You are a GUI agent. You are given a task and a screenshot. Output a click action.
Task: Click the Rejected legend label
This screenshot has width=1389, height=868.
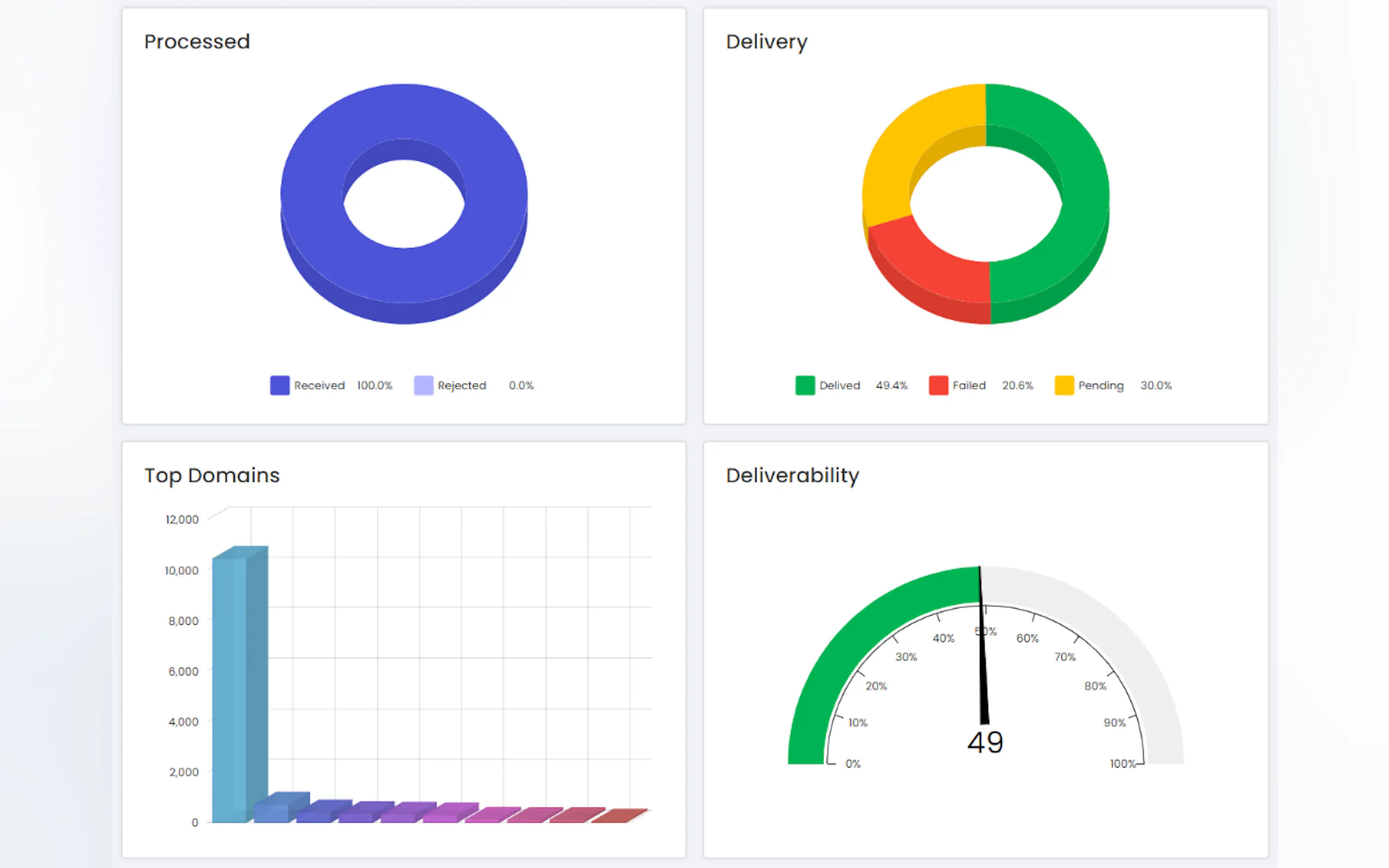click(x=462, y=385)
